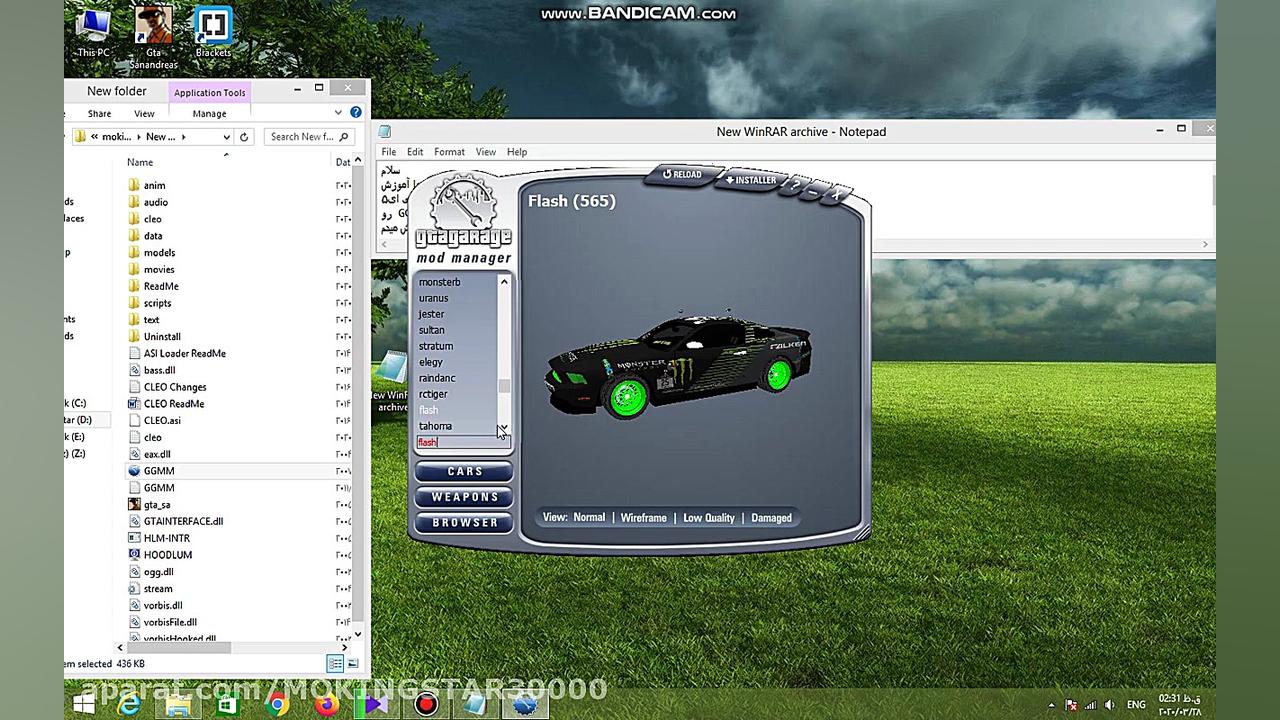
Task: Click the car search field containing flash
Action: 463,442
